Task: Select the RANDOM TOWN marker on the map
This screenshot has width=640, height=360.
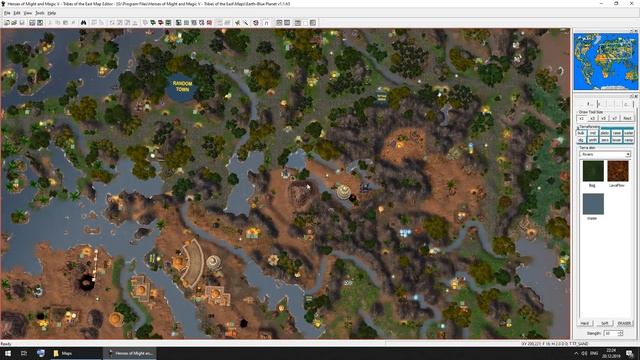Action: coord(182,86)
